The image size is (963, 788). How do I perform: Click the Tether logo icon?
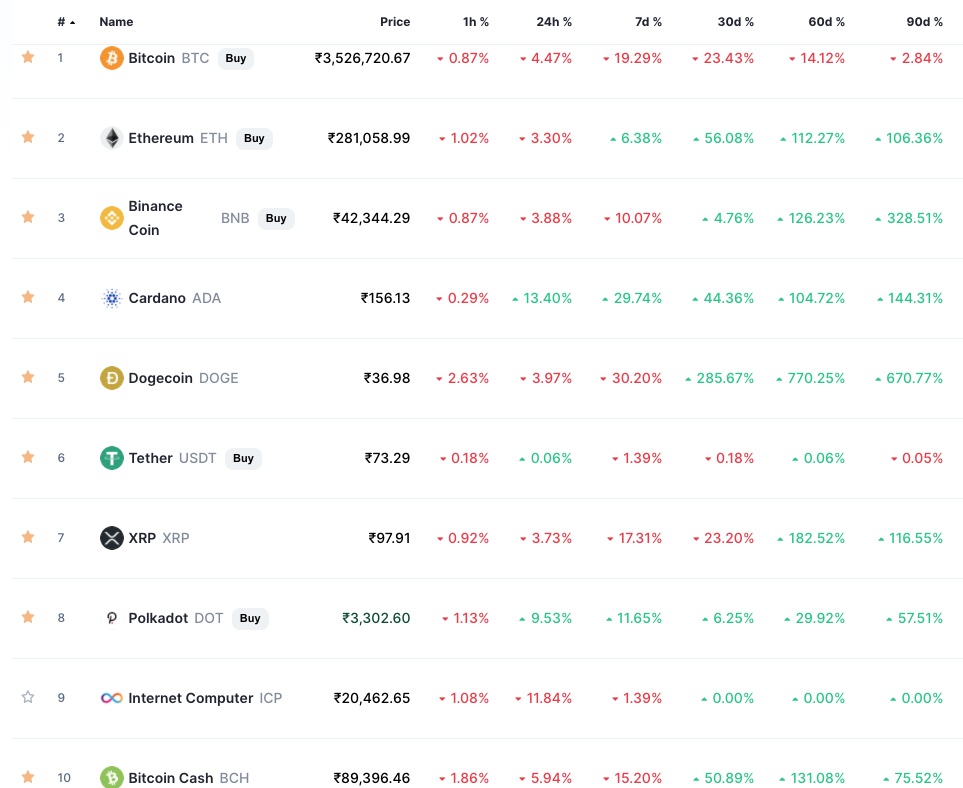(x=112, y=458)
